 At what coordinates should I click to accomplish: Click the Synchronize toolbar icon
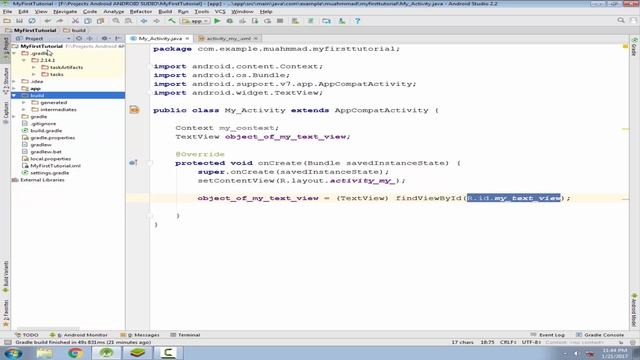click(x=32, y=21)
